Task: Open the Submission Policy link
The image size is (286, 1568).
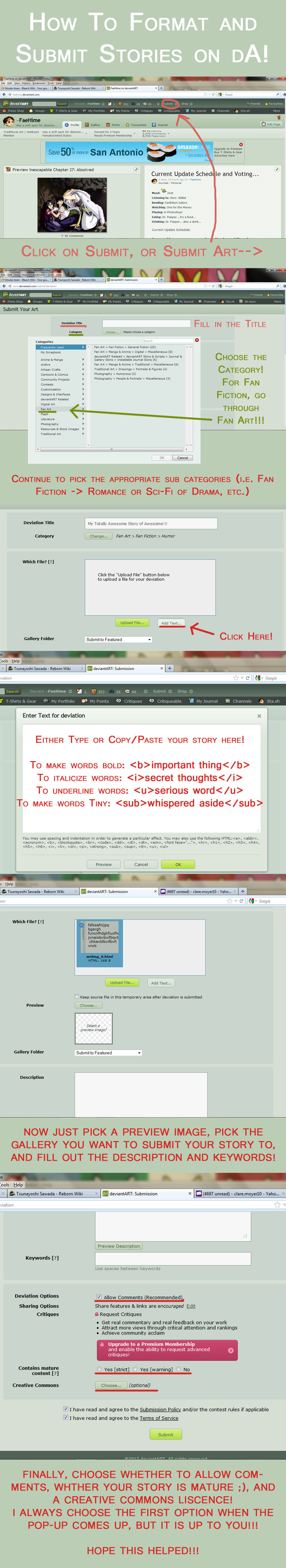Action: (160, 1409)
